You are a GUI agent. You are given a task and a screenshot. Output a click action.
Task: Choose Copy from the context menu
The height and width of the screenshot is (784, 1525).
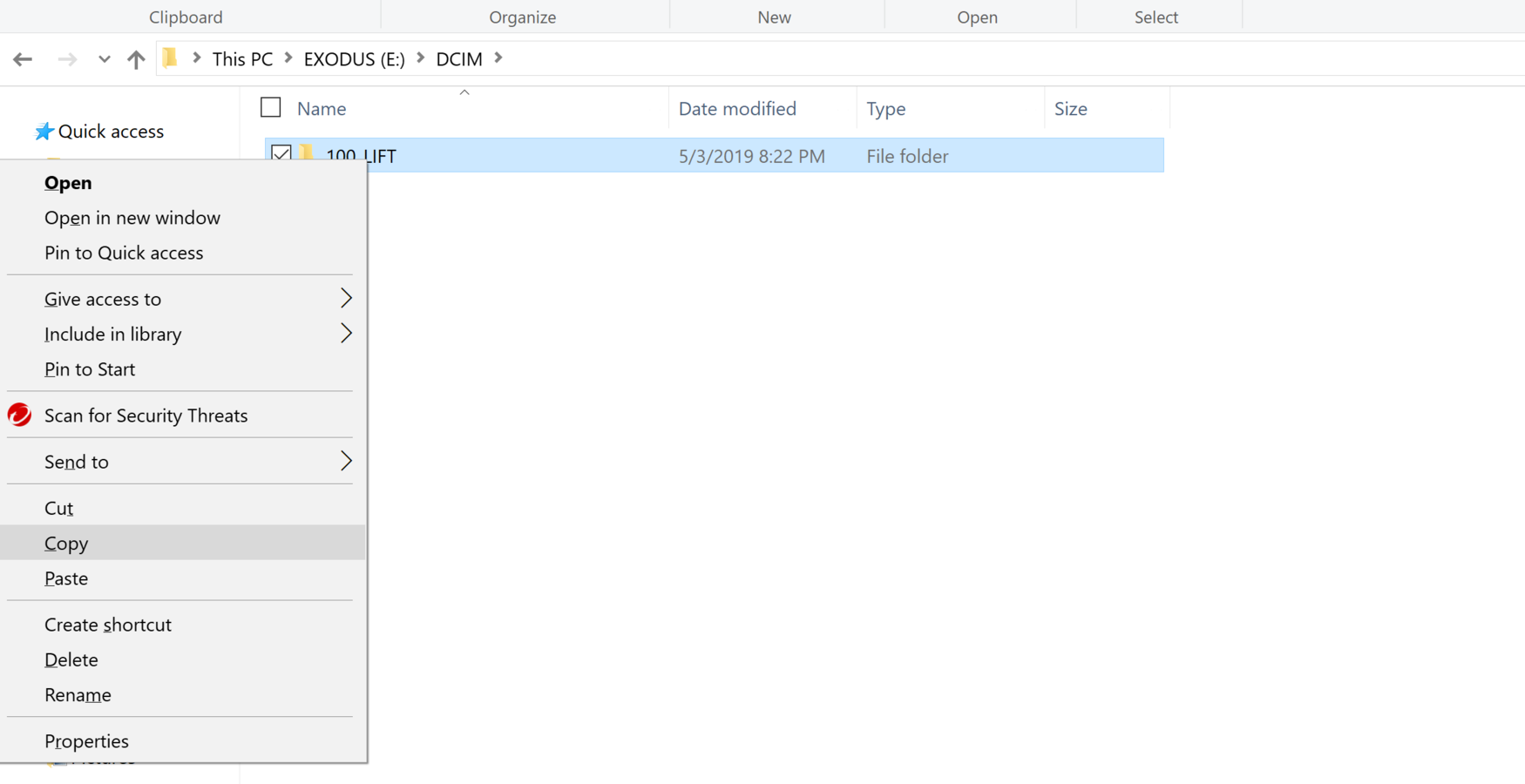[66, 543]
